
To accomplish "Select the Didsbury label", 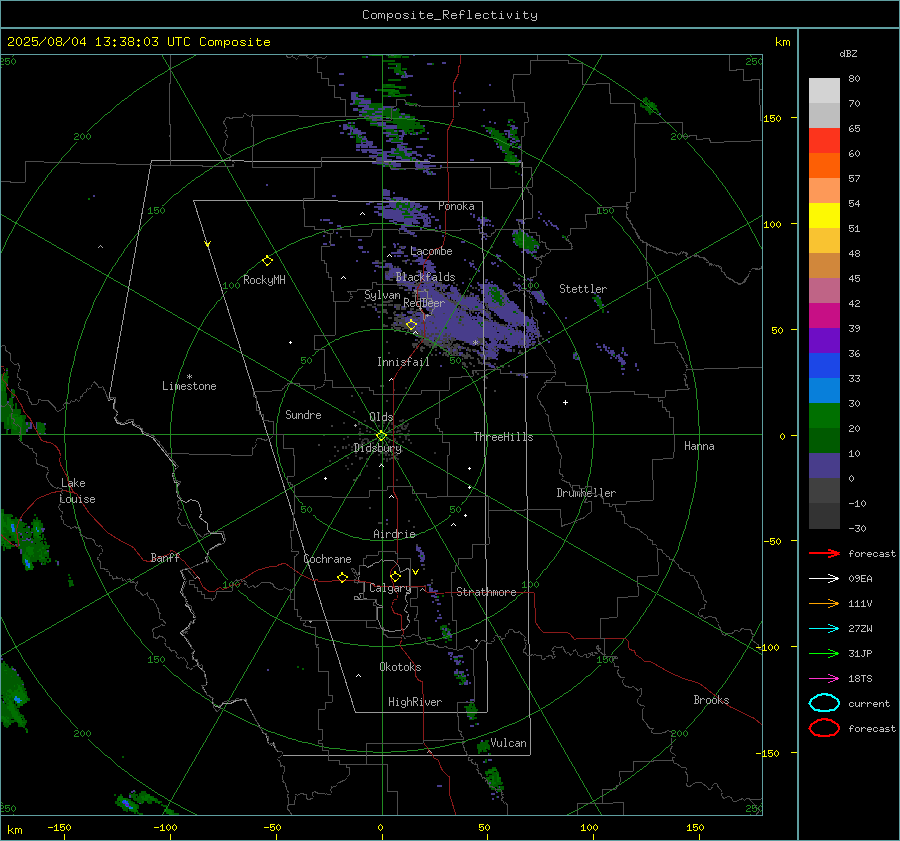I will tap(377, 448).
